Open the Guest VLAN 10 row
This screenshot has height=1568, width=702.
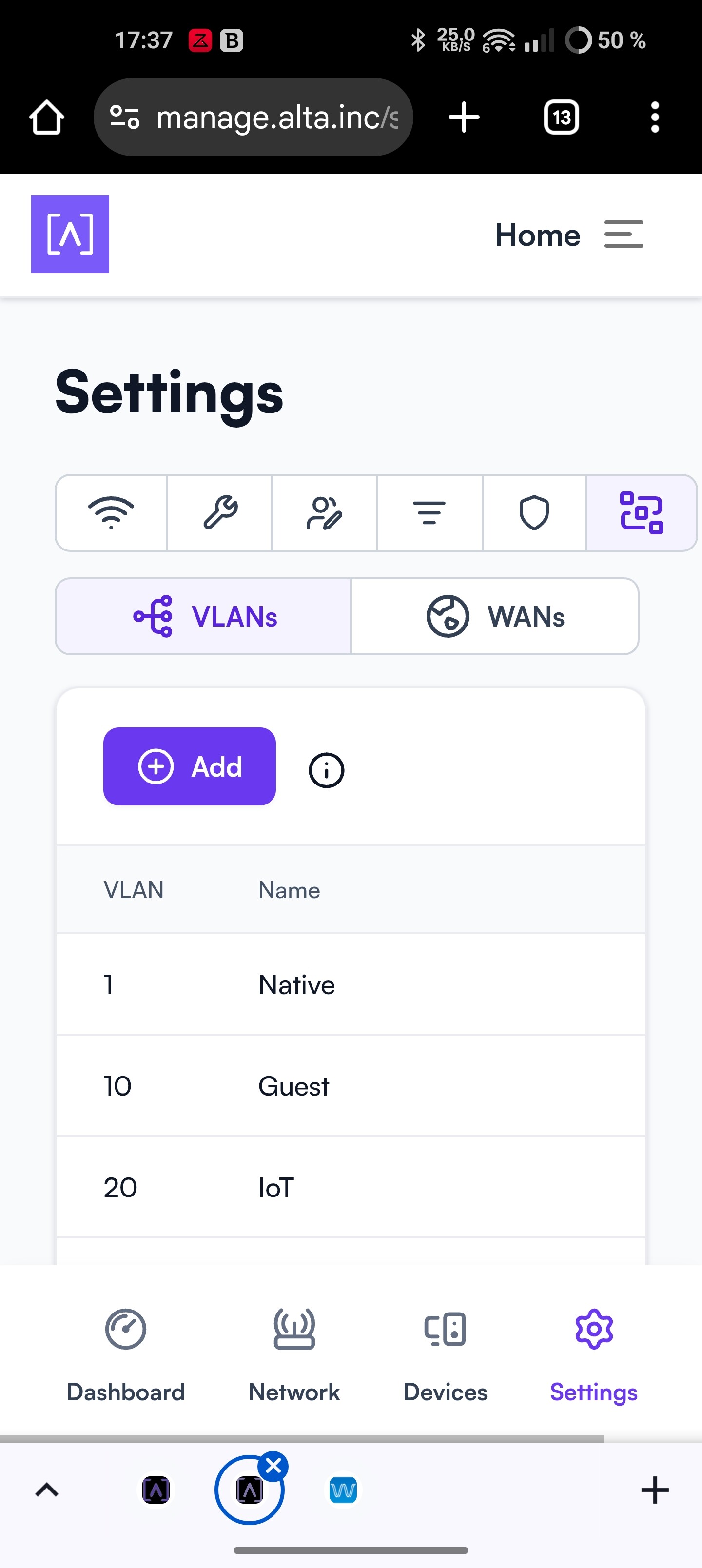351,1085
